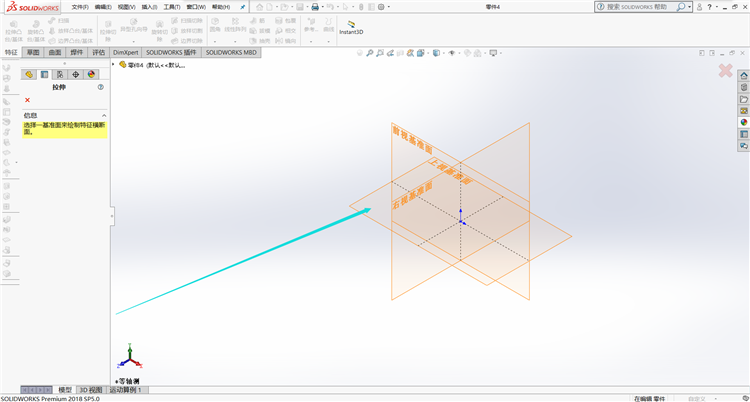This screenshot has width=750, height=402.
Task: Collapse the left panel via splitter handle
Action: point(112,216)
